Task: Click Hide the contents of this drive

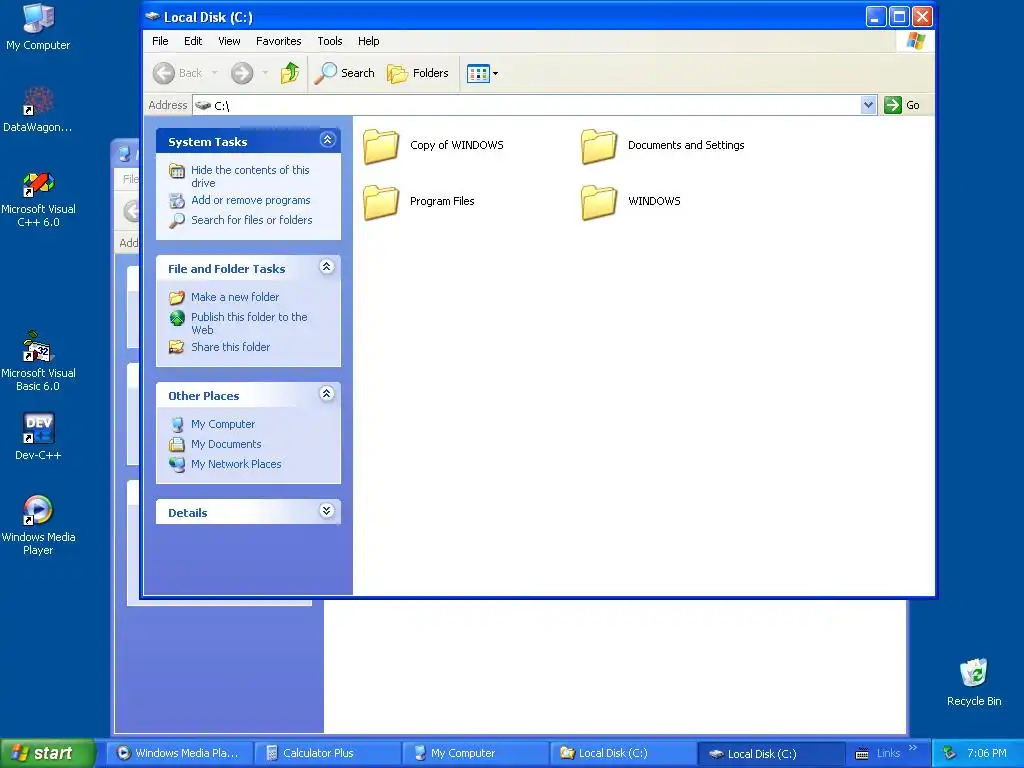Action: pos(250,176)
